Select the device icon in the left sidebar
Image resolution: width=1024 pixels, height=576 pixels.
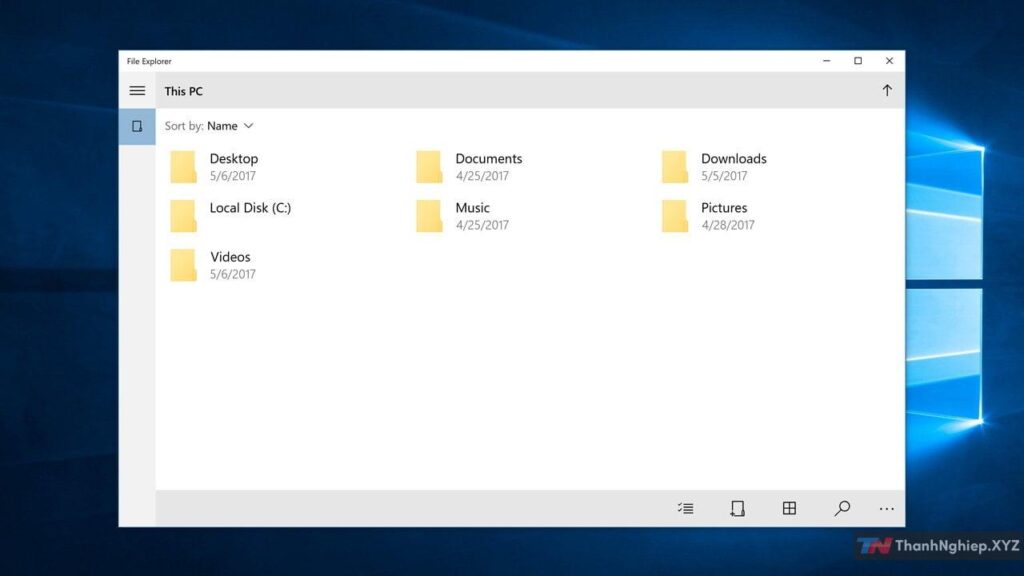137,126
